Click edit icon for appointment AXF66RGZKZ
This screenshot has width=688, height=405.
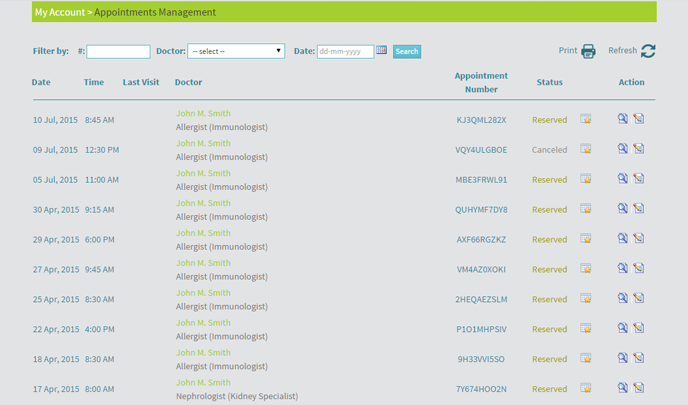pyautogui.click(x=639, y=238)
